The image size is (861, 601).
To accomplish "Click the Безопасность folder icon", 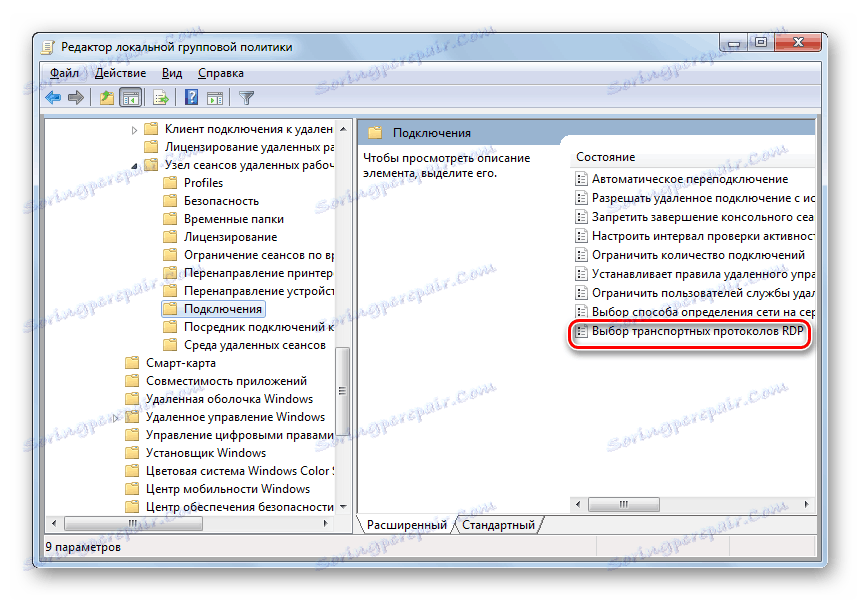I will click(170, 201).
